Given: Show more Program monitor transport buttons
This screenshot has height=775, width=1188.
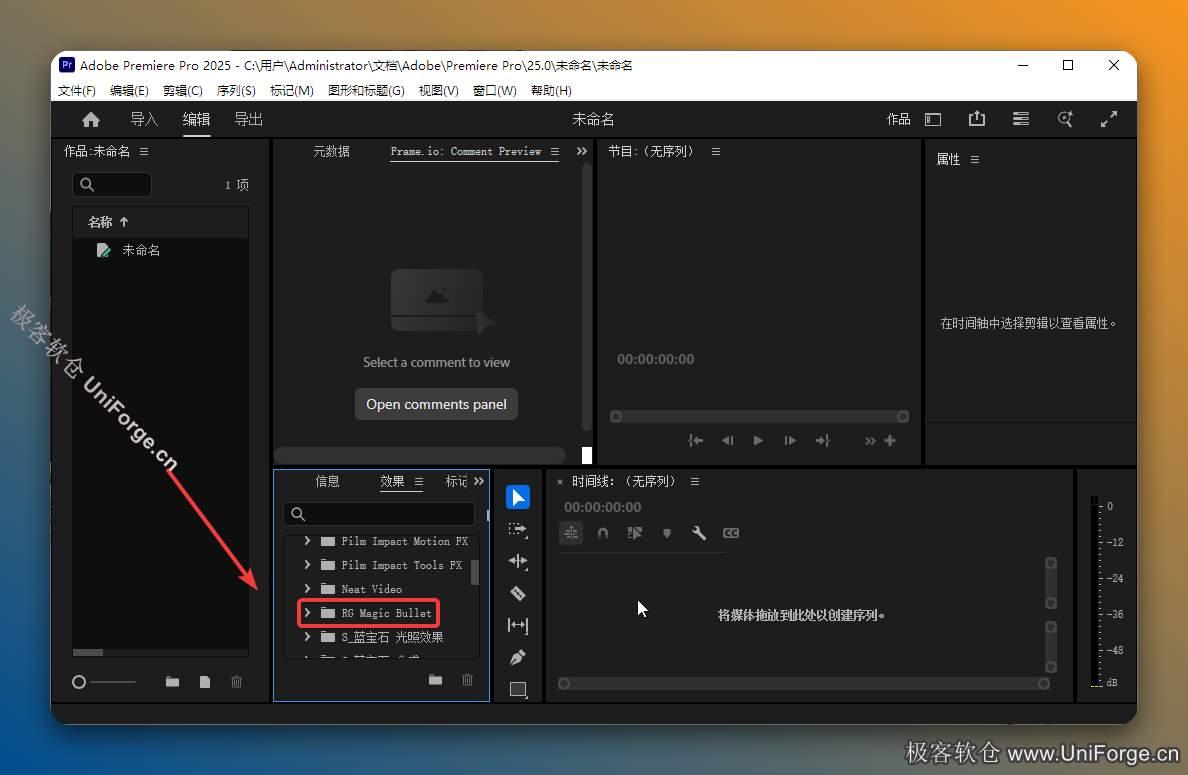Looking at the screenshot, I should (x=870, y=441).
